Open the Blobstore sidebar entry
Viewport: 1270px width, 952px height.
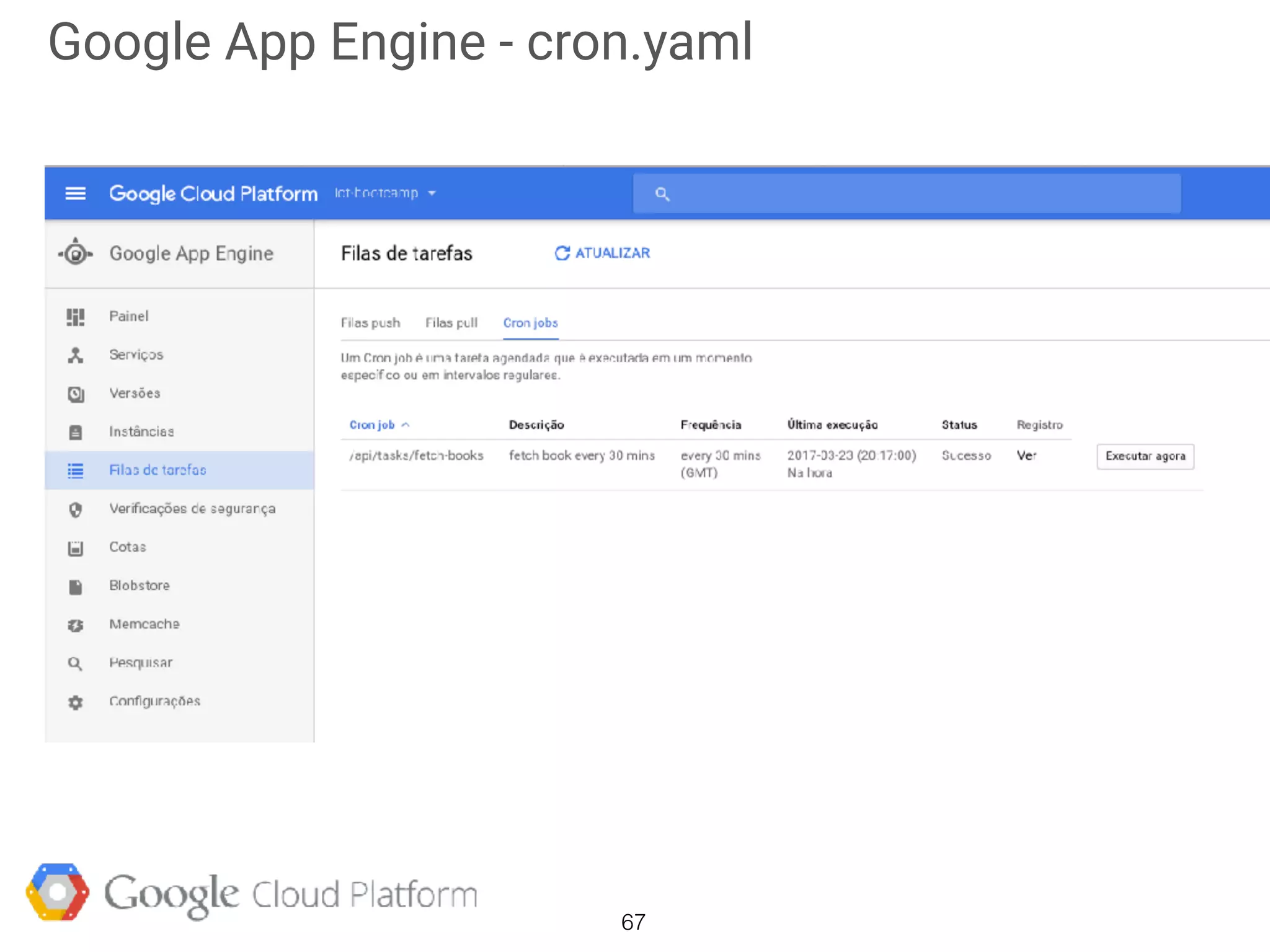click(140, 585)
